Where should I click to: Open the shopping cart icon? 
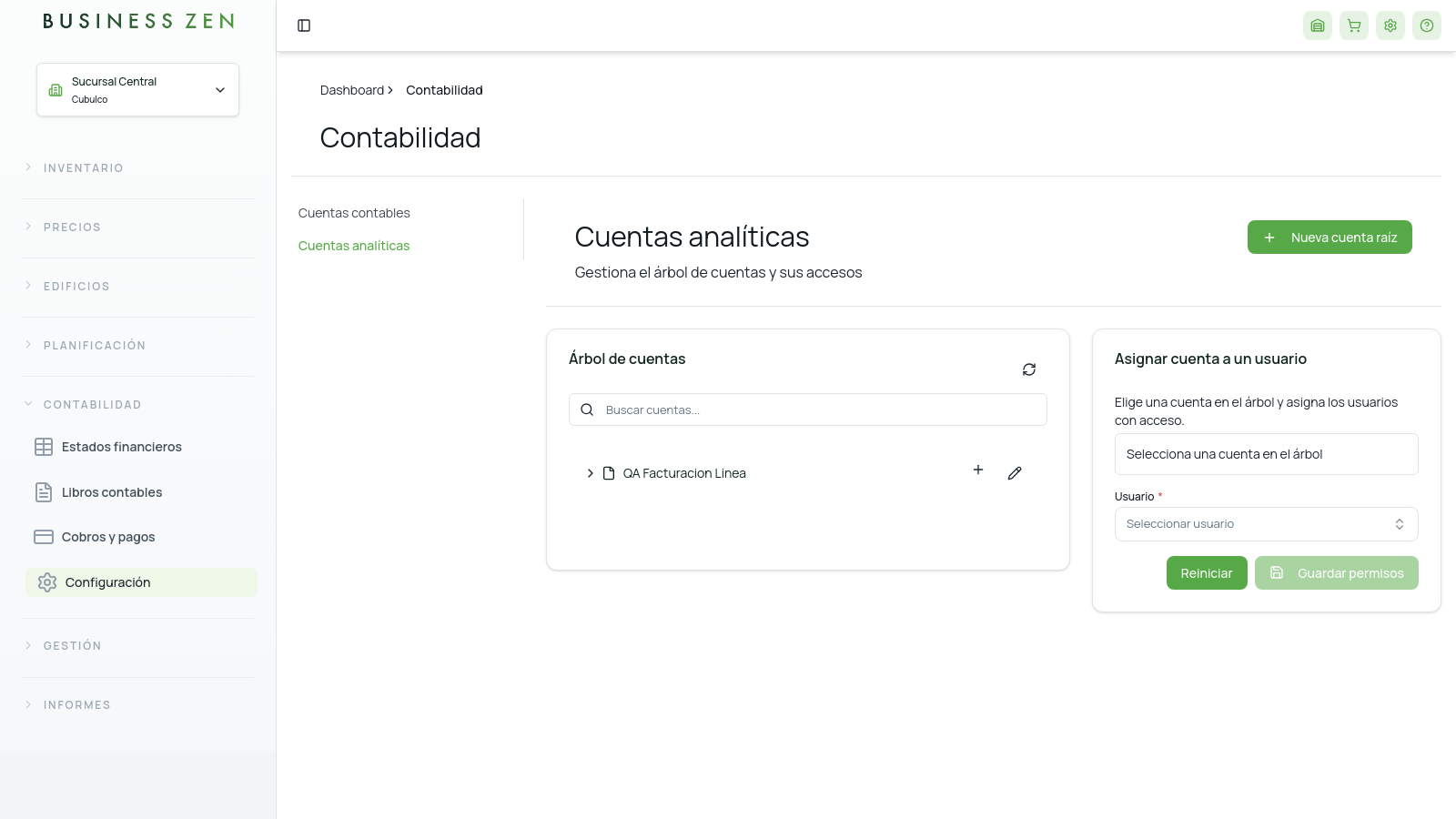click(x=1354, y=25)
